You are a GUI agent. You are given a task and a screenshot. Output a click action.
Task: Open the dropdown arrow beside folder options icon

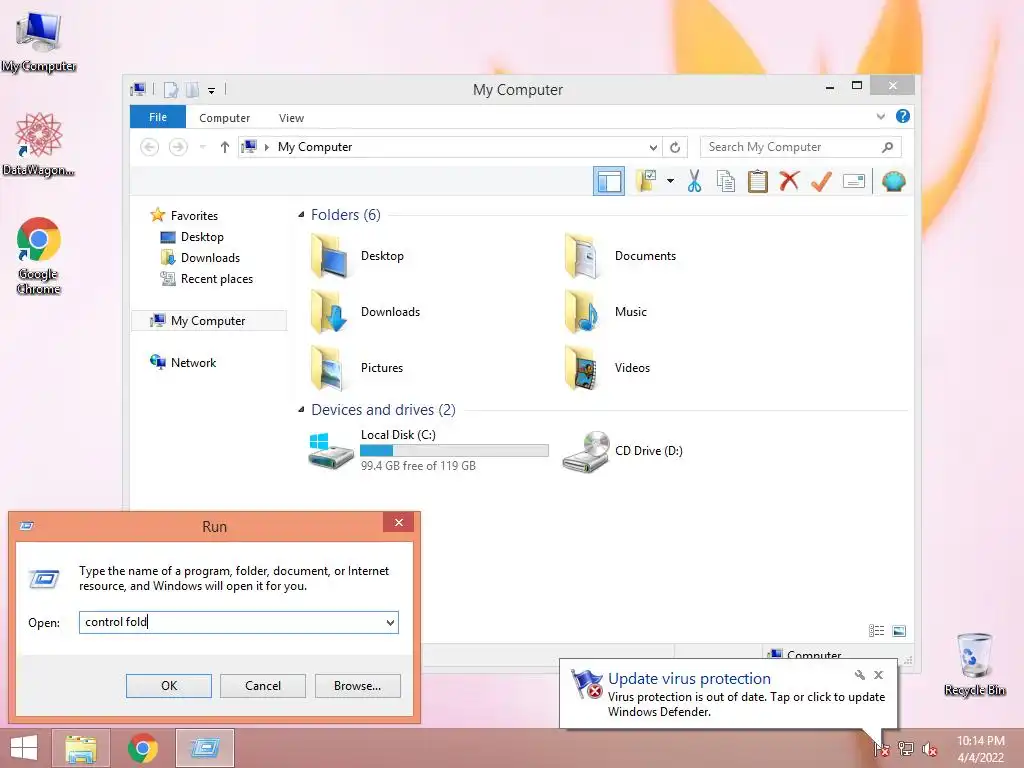(670, 181)
